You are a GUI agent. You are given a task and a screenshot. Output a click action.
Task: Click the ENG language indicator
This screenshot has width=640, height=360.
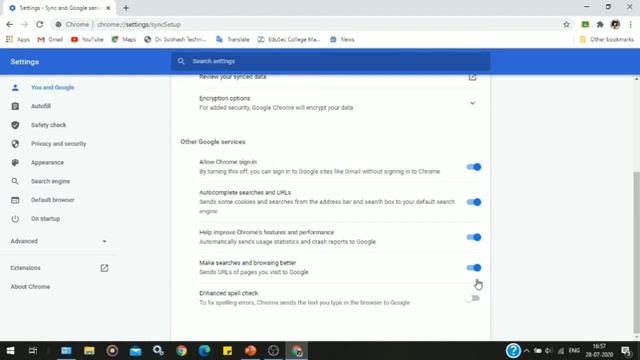point(574,351)
